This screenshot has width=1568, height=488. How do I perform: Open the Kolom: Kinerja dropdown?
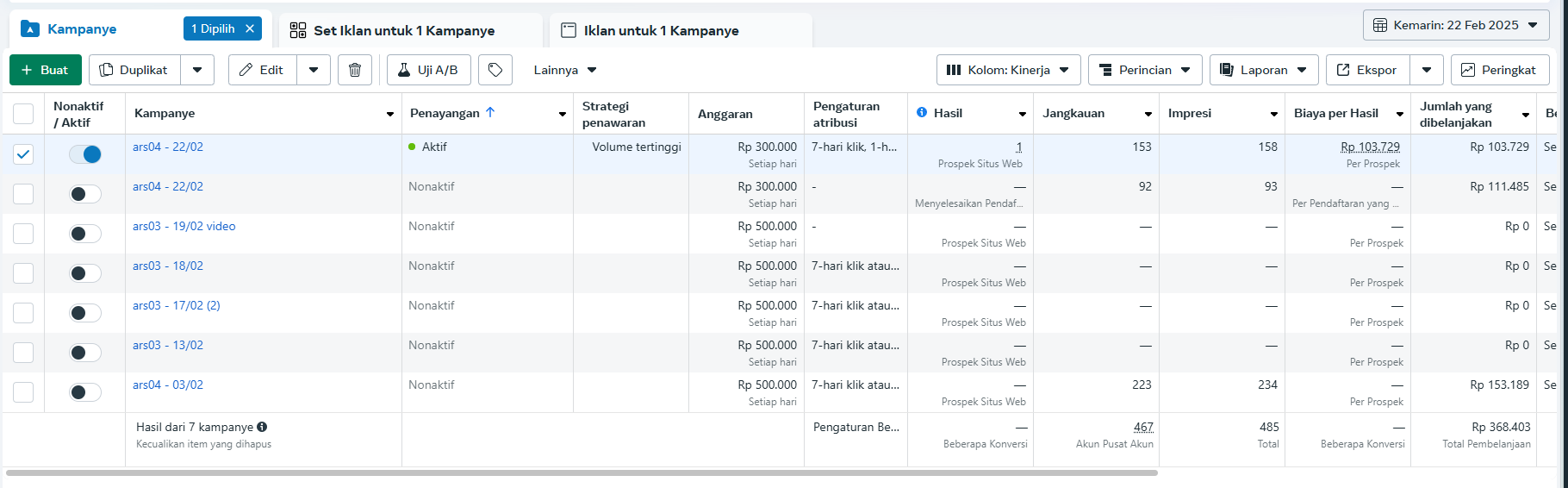pyautogui.click(x=1007, y=70)
